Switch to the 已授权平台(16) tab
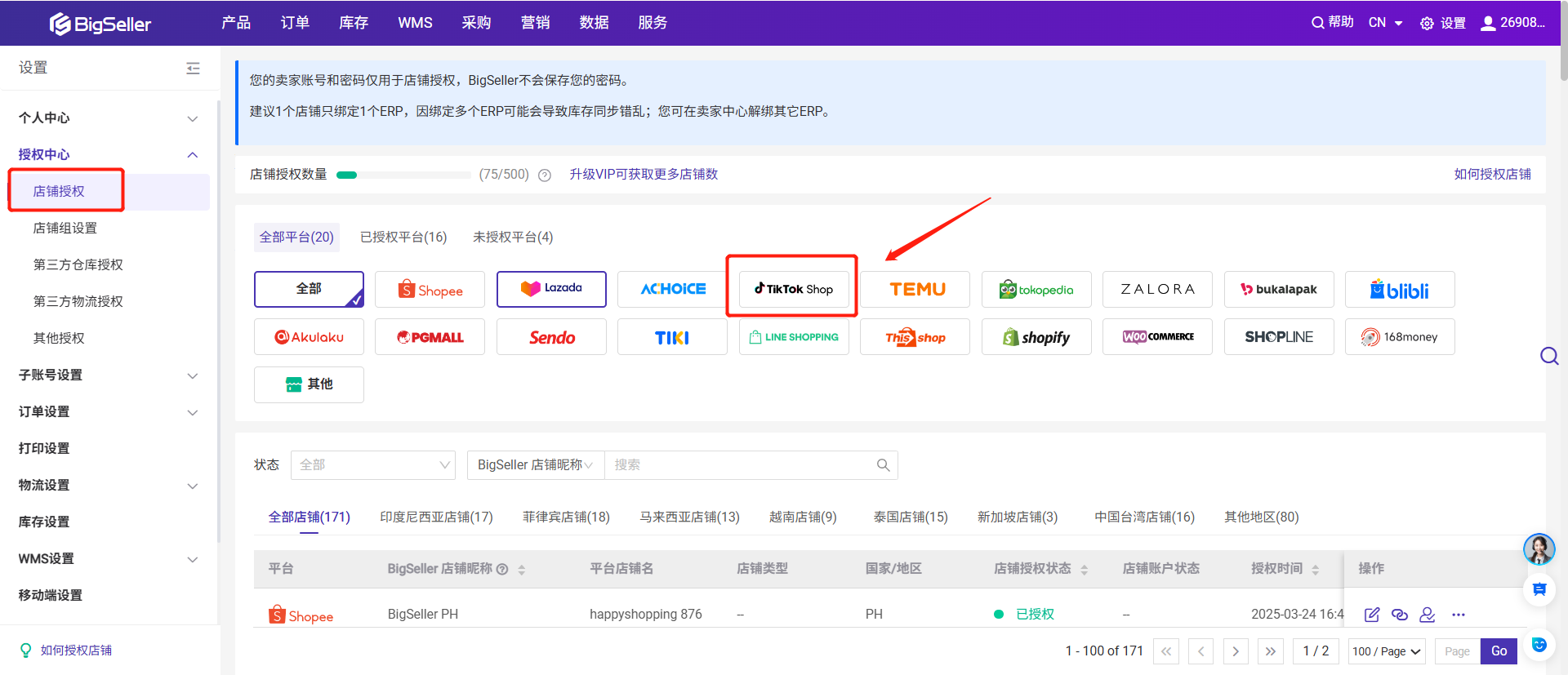The width and height of the screenshot is (1568, 675). (403, 238)
